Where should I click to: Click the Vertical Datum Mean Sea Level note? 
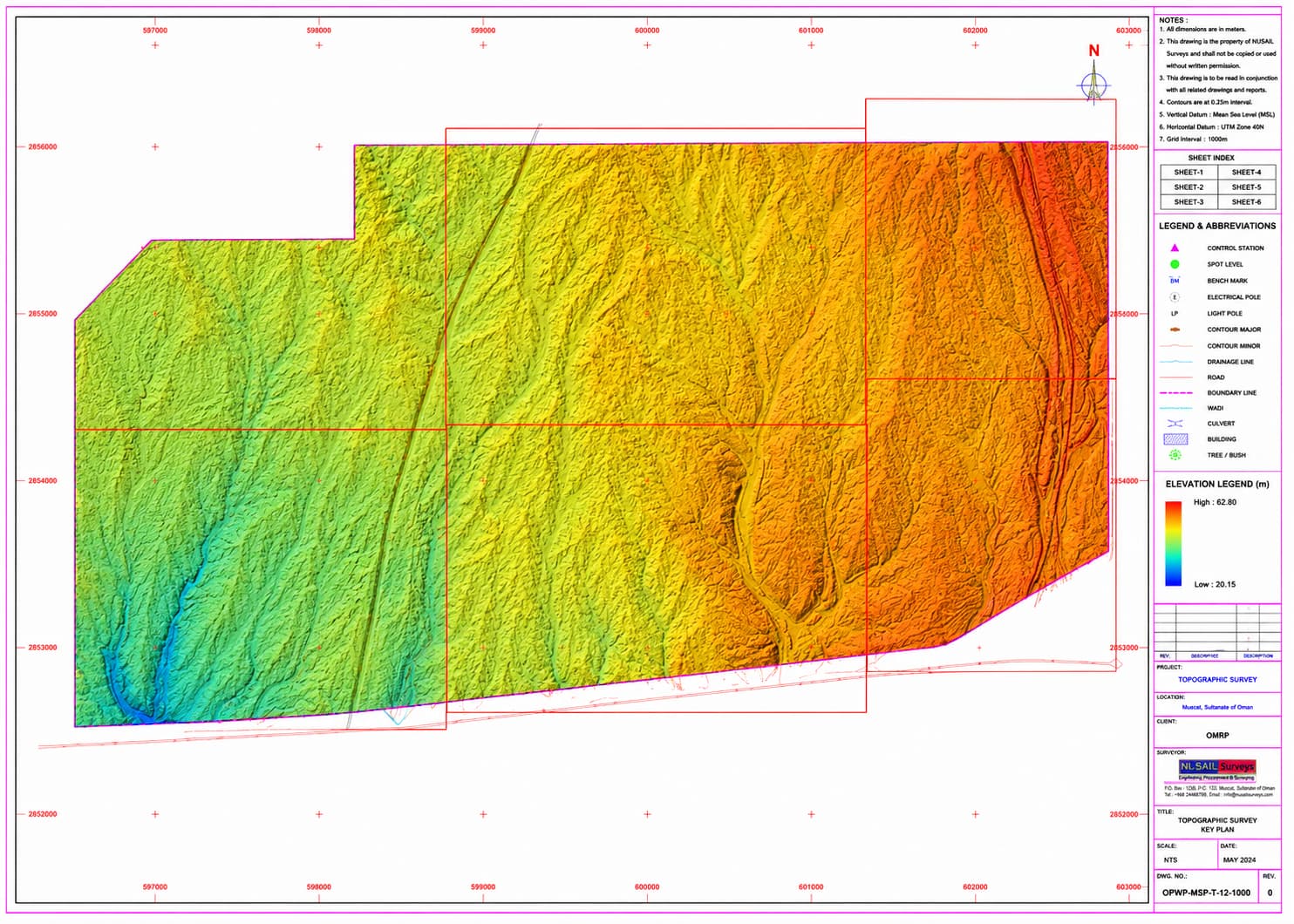click(1216, 114)
